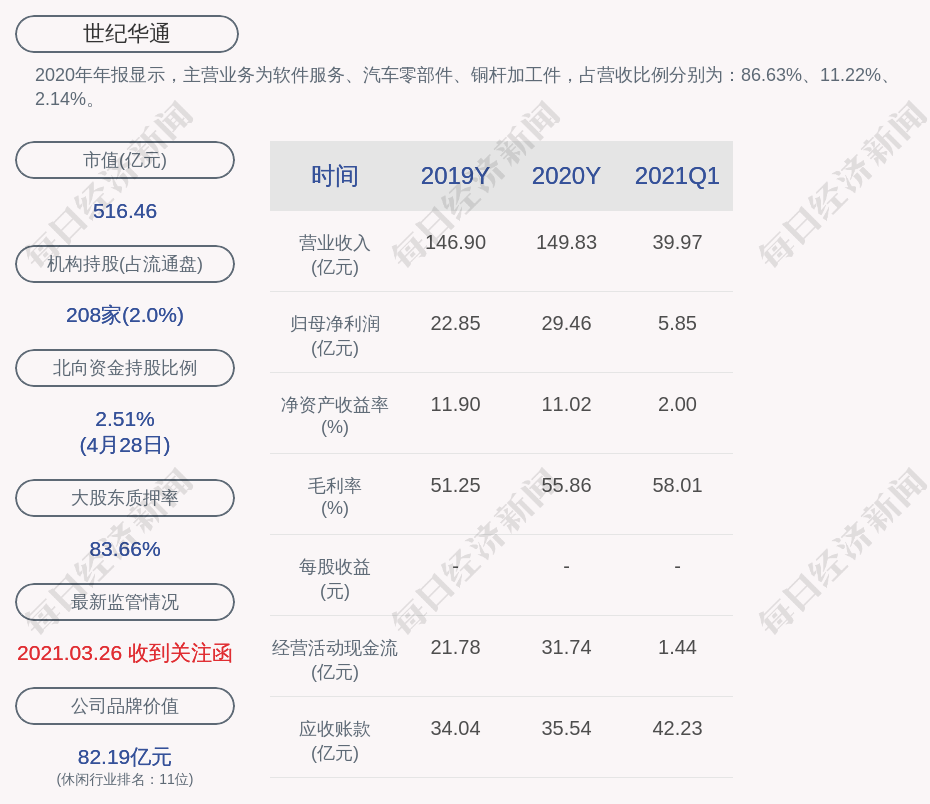Click ROE value 11.02

[x=566, y=404]
